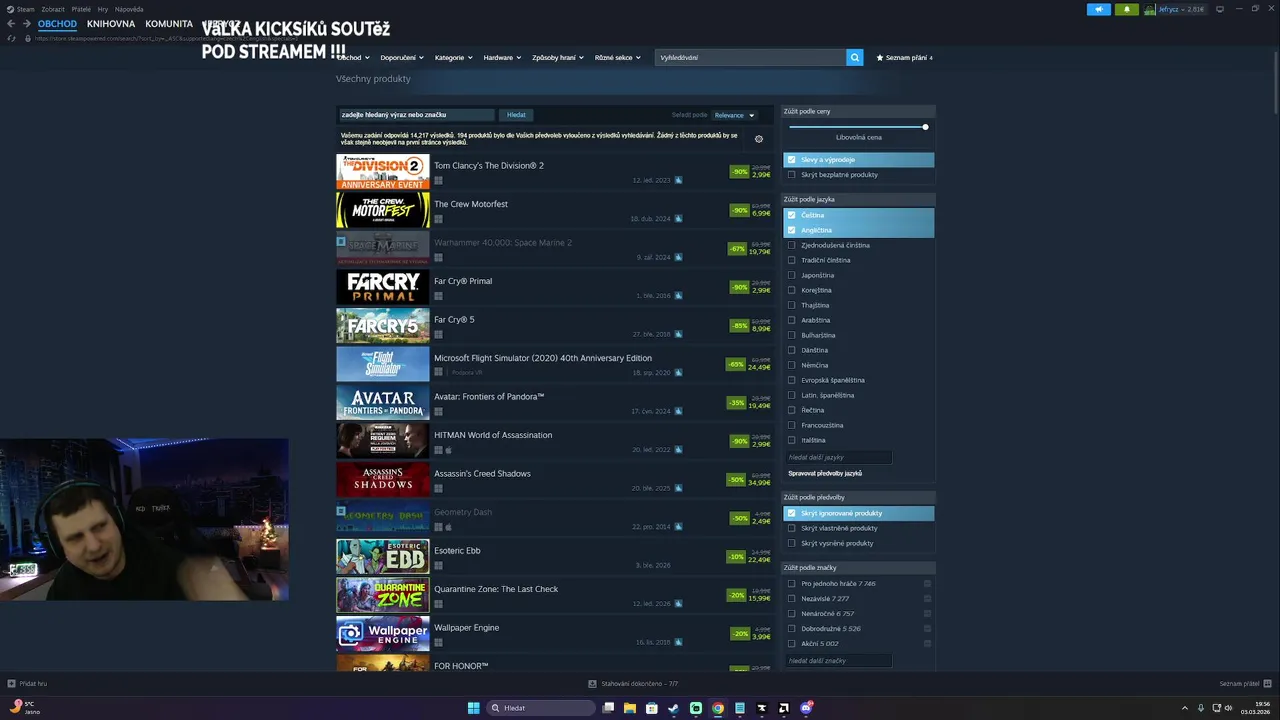Open search preferences gear icon

[758, 139]
